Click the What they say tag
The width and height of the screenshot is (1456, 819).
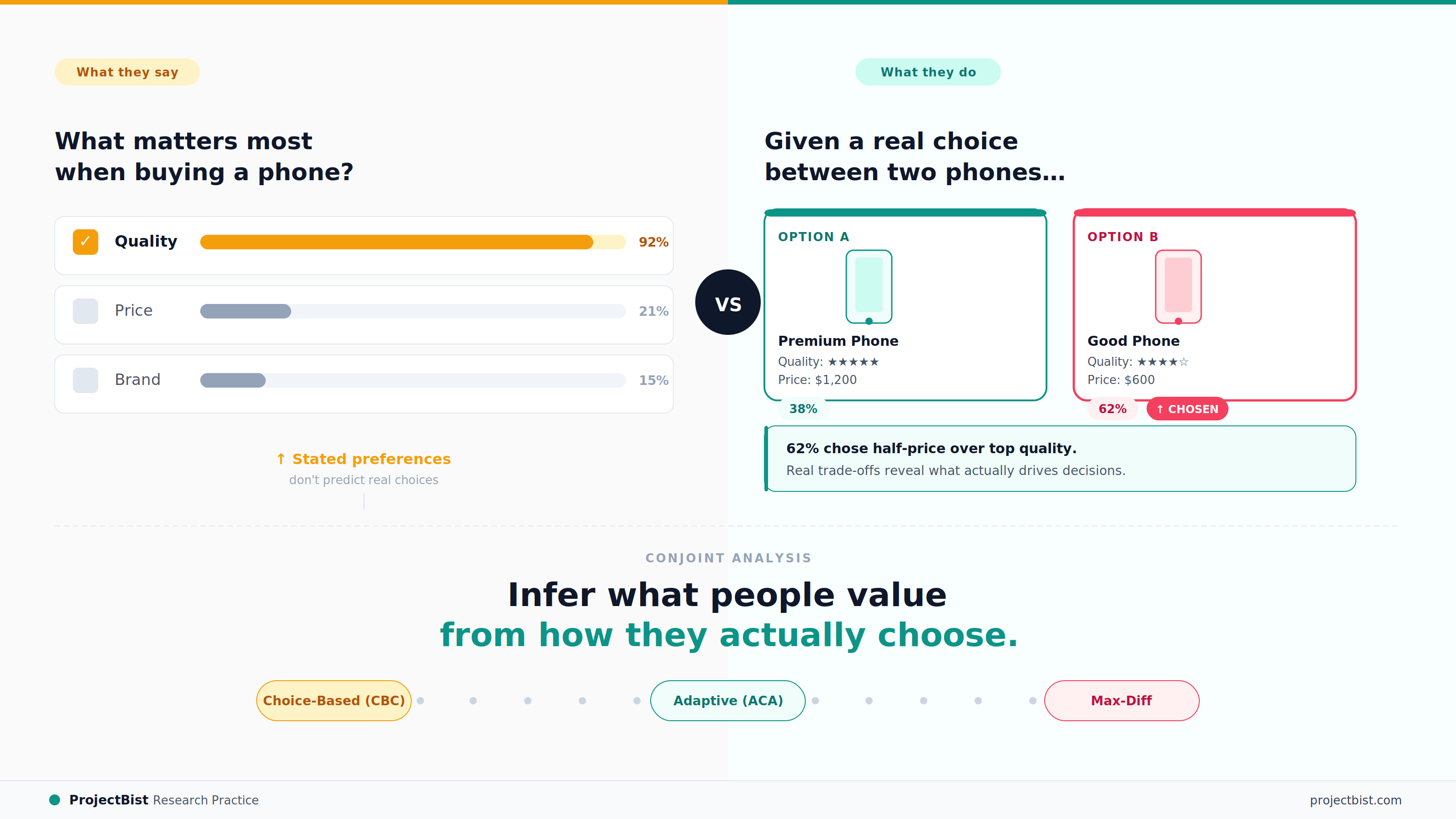[127, 72]
